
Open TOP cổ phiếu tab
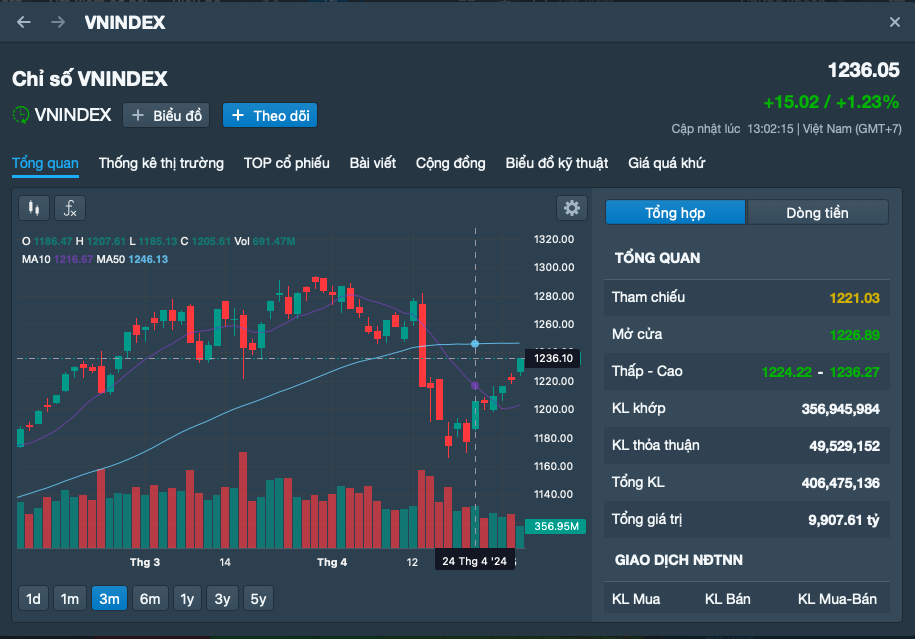point(287,163)
